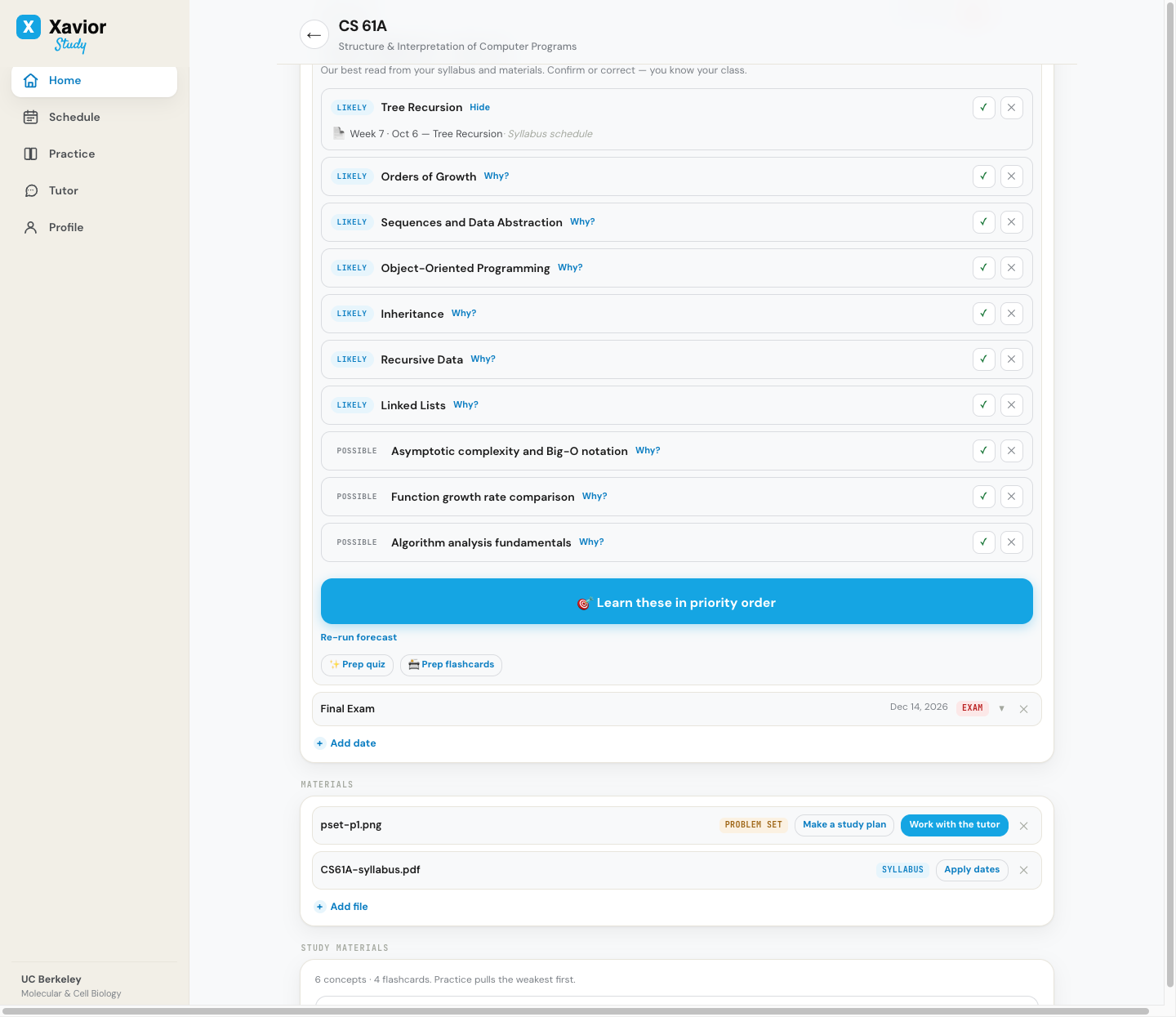1176x1017 pixels.
Task: Reject Function growth rate comparison
Action: 1011,497
